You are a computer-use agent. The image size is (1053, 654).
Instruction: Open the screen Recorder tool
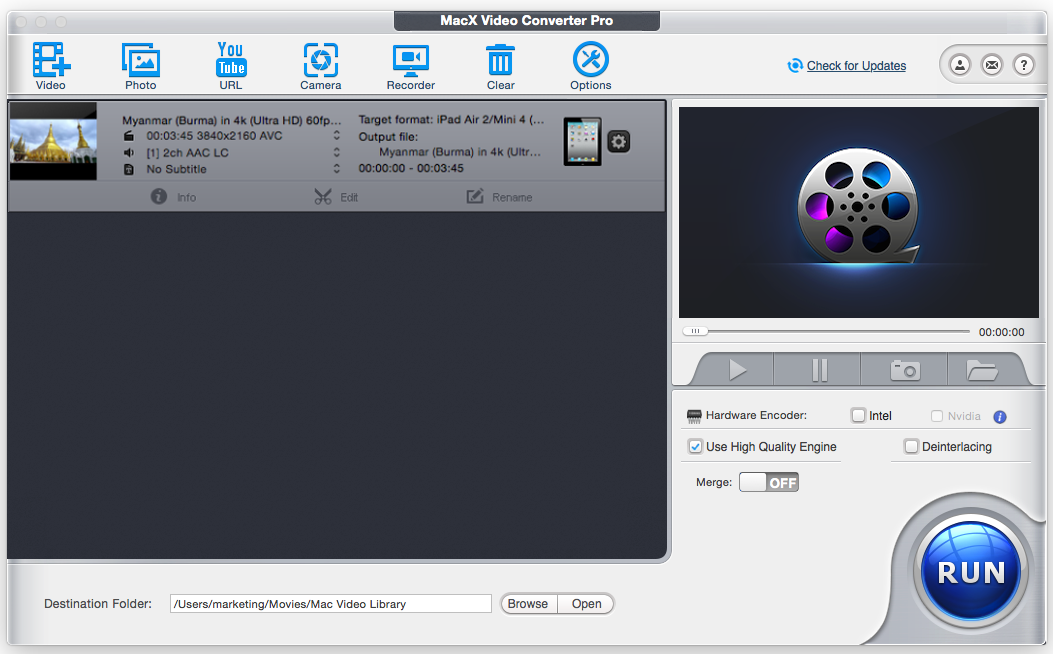click(x=410, y=60)
